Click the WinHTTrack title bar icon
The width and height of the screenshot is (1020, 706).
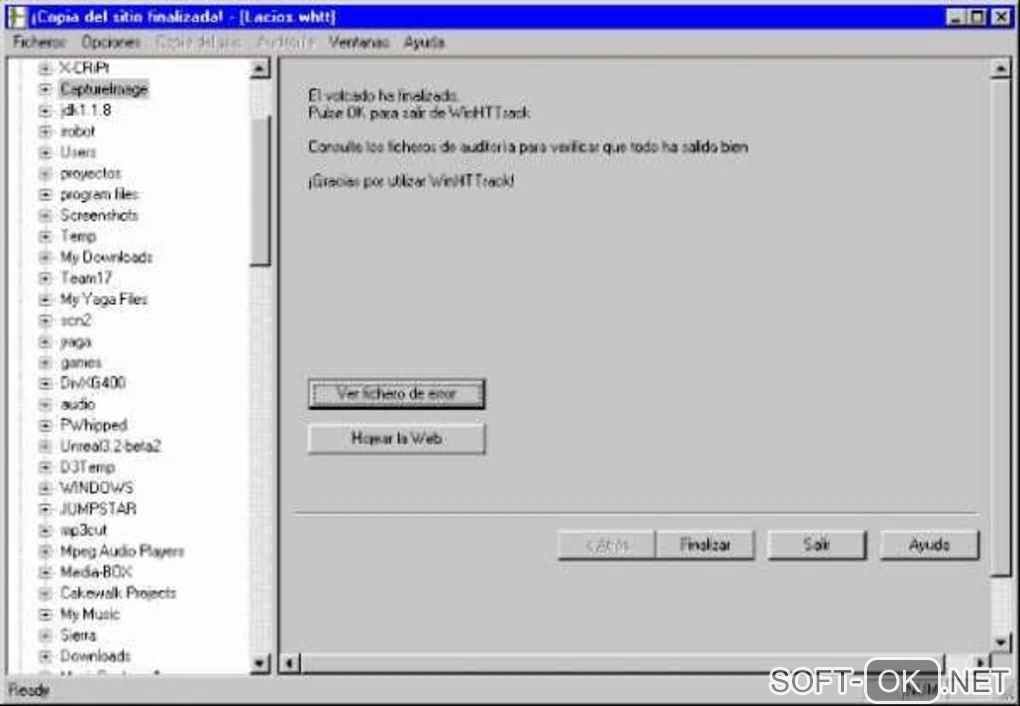click(17, 16)
